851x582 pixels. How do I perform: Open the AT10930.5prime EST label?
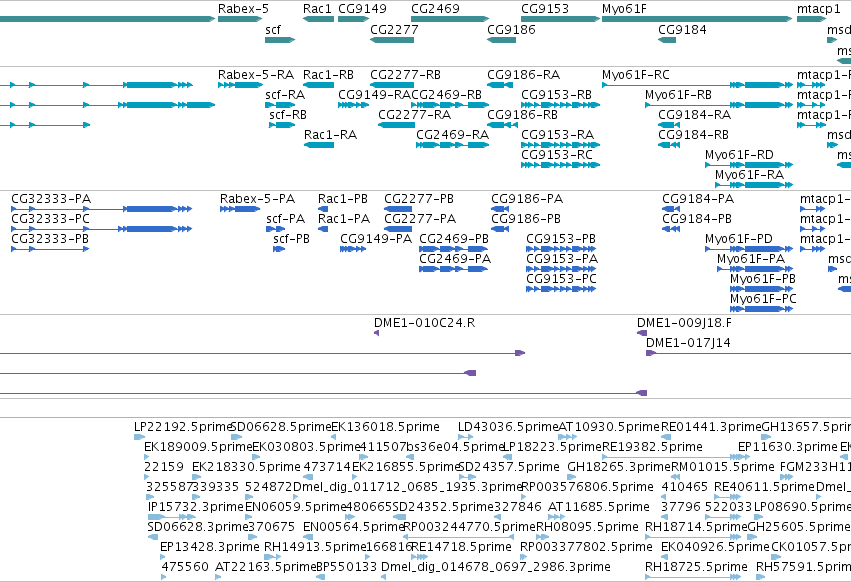[609, 427]
